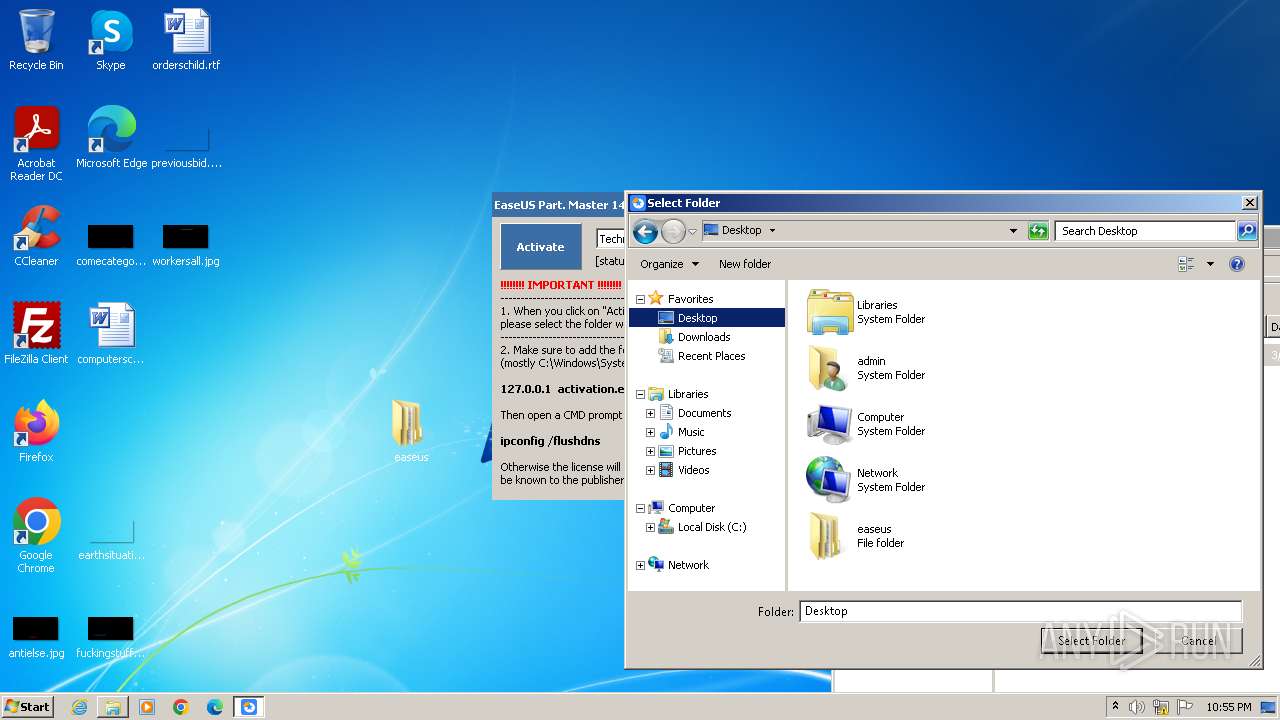Viewport: 1280px width, 720px height.
Task: Collapse the Computer tree group
Action: [640, 508]
